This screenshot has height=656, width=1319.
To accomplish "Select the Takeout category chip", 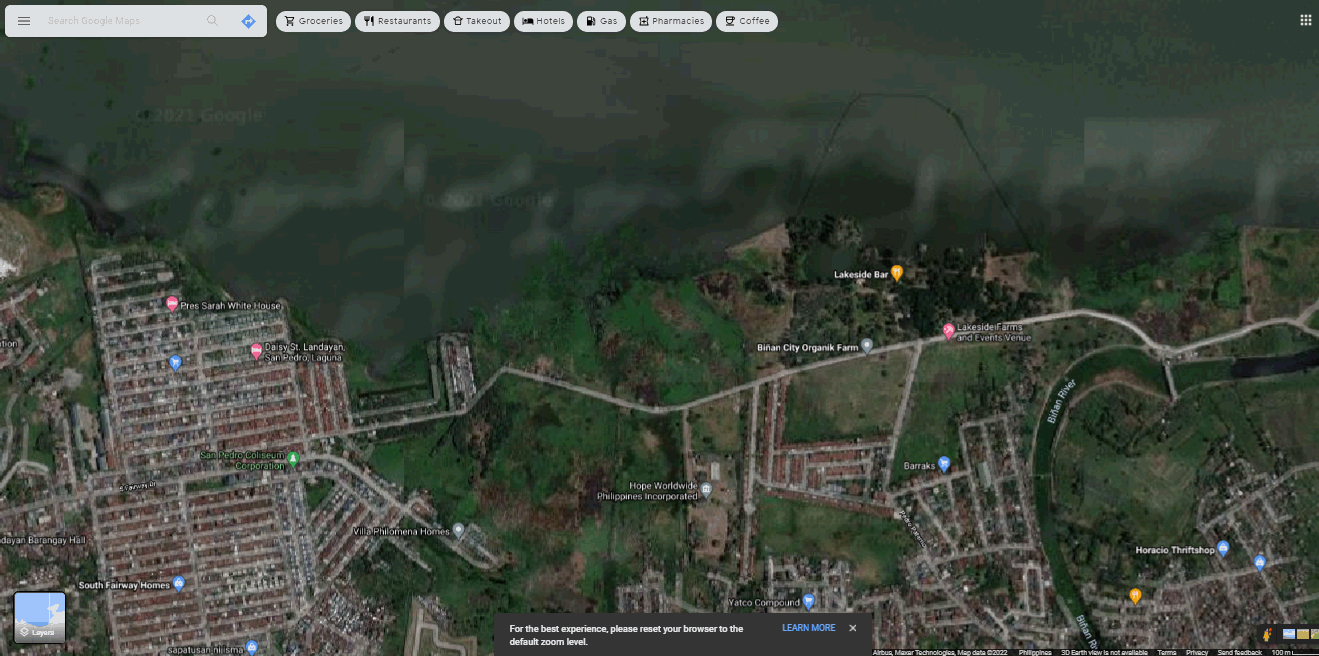I will coord(476,21).
